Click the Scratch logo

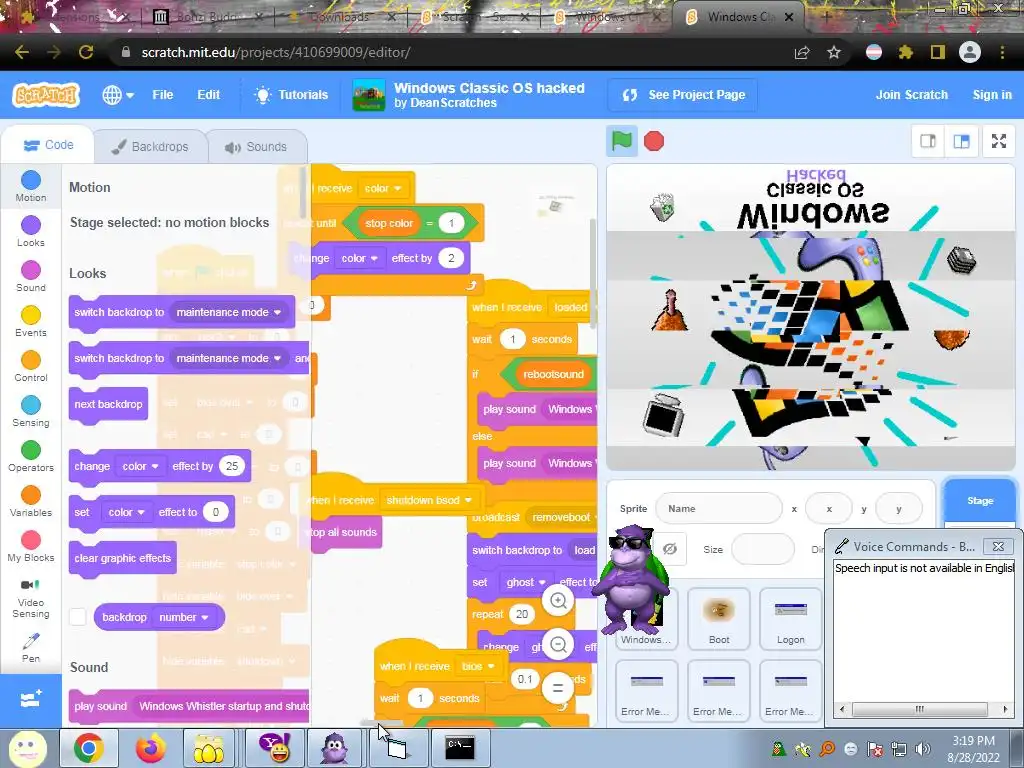46,95
